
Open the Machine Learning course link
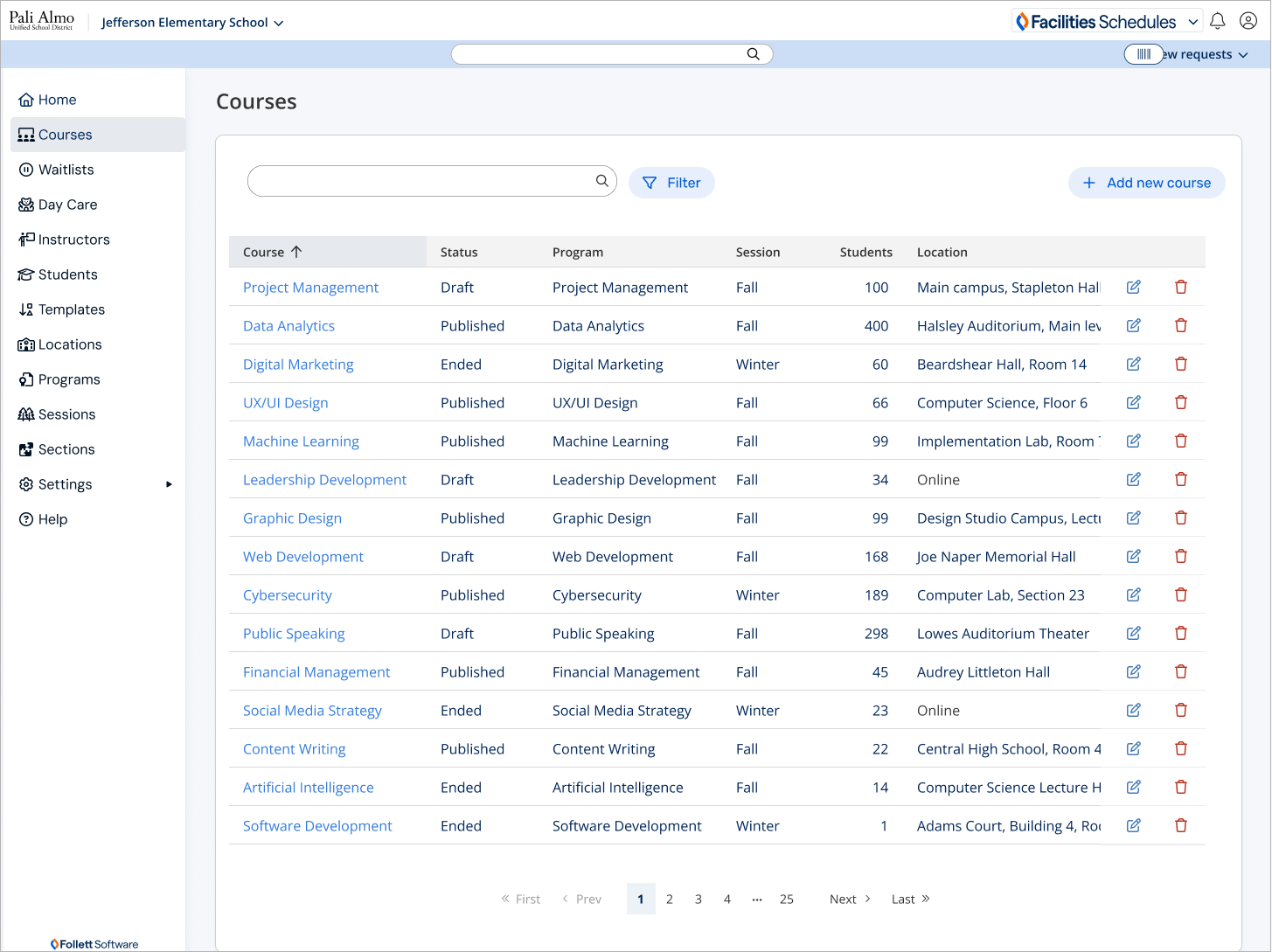coord(301,441)
